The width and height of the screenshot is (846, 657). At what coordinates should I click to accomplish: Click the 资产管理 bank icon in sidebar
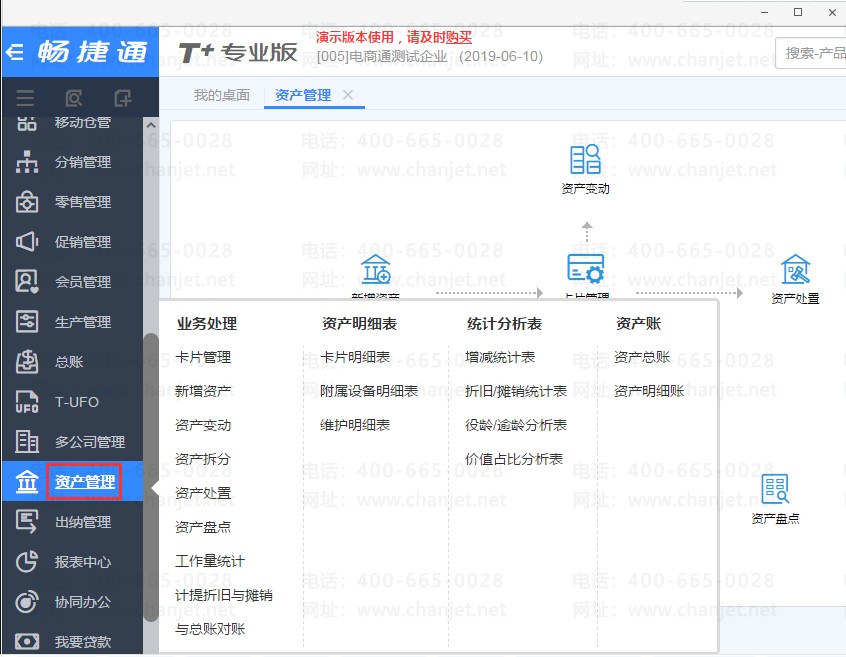coord(26,481)
